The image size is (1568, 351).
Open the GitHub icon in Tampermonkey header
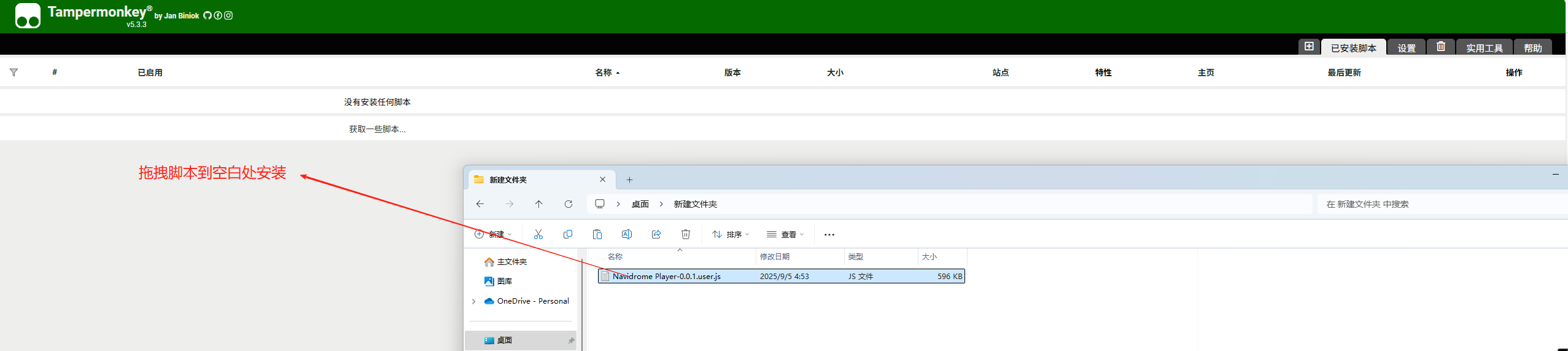(208, 15)
